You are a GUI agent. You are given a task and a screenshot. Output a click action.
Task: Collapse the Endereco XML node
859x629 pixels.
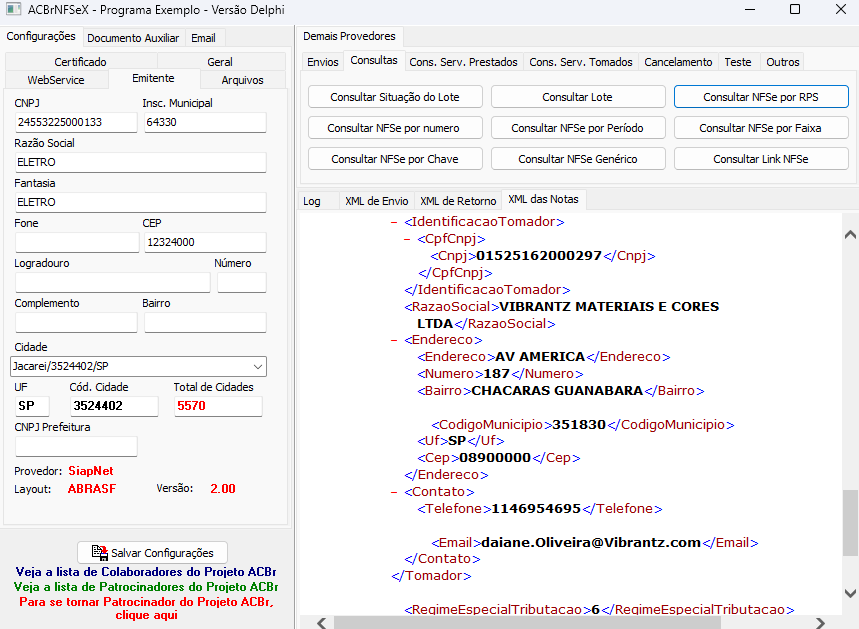tap(393, 340)
